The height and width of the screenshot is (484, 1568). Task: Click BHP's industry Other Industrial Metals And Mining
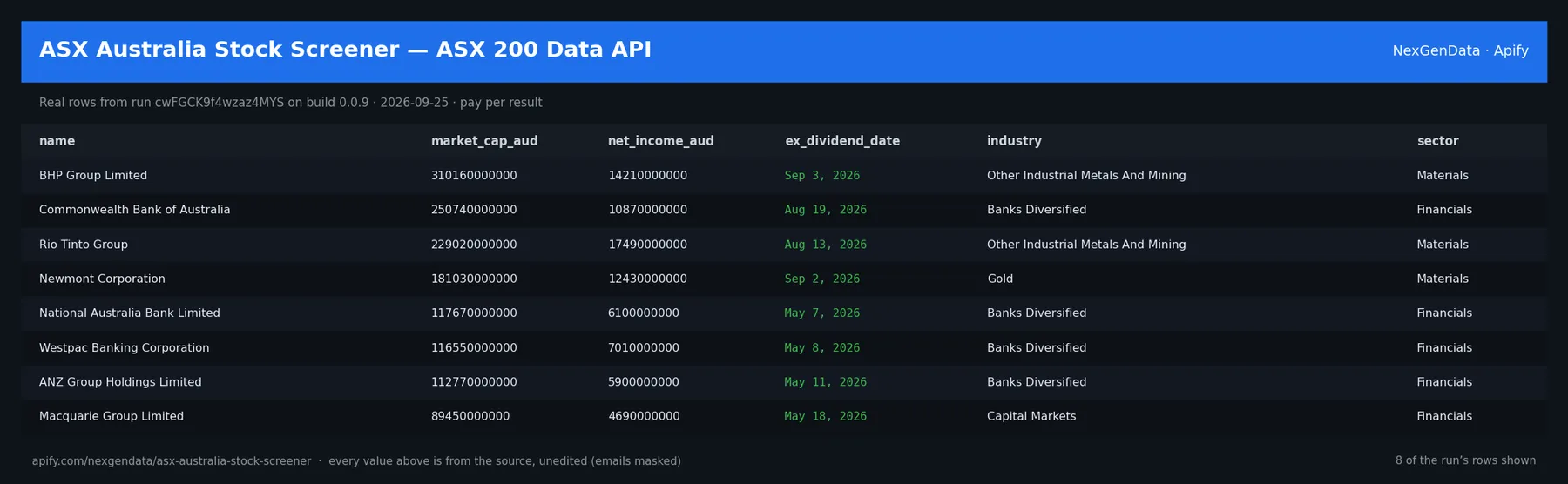tap(1086, 176)
